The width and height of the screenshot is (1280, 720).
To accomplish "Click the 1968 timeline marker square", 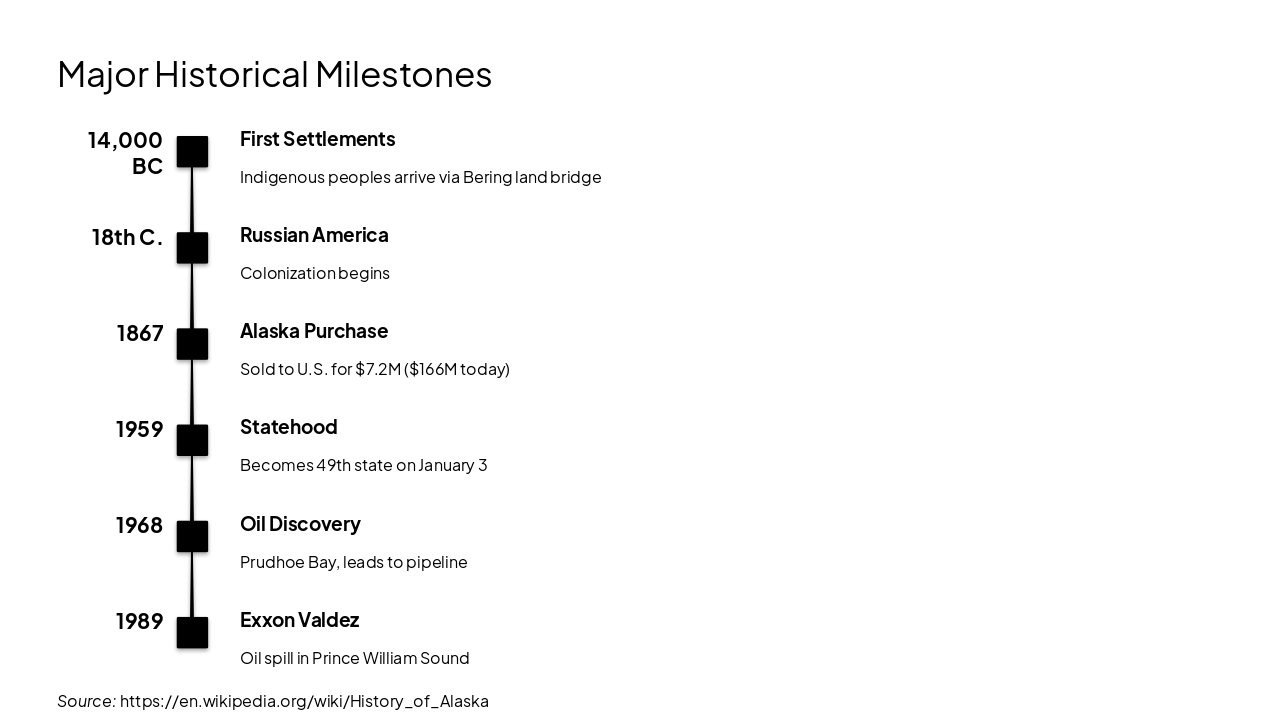I will pyautogui.click(x=192, y=536).
